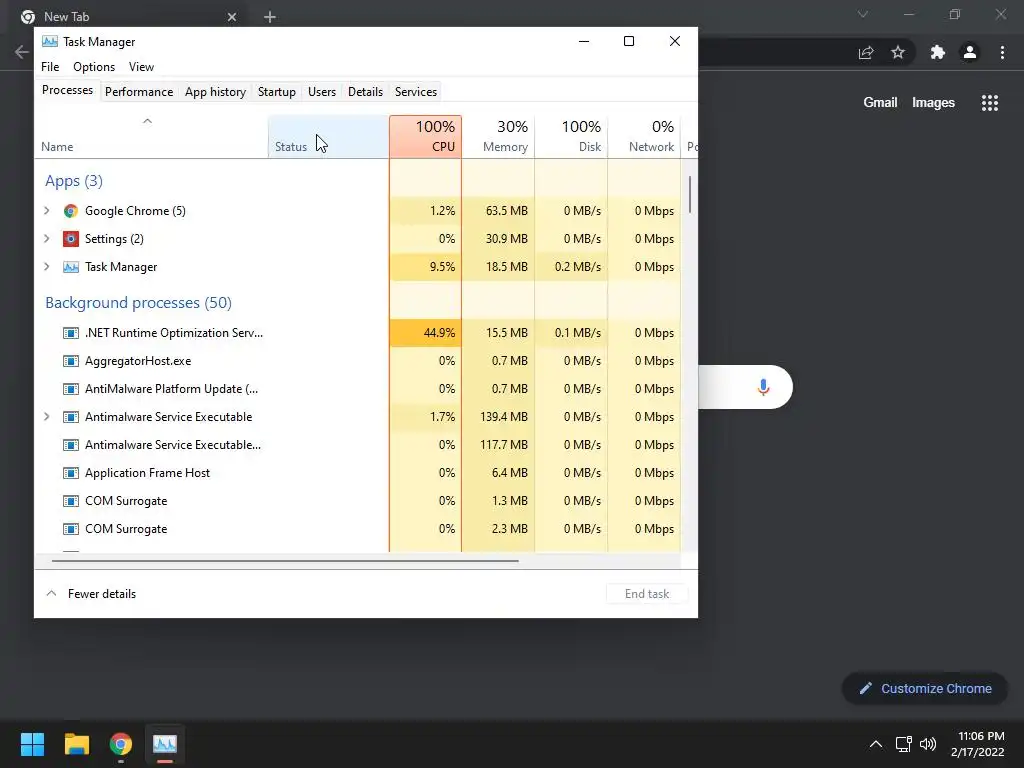Image resolution: width=1024 pixels, height=768 pixels.
Task: Click the 44.9% CPU cell
Action: point(425,333)
